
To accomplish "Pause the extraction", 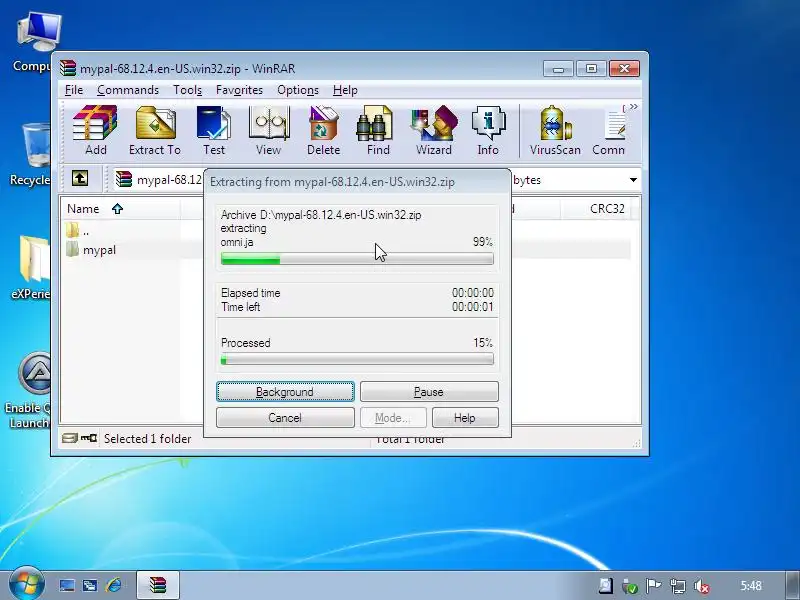I will coord(429,392).
